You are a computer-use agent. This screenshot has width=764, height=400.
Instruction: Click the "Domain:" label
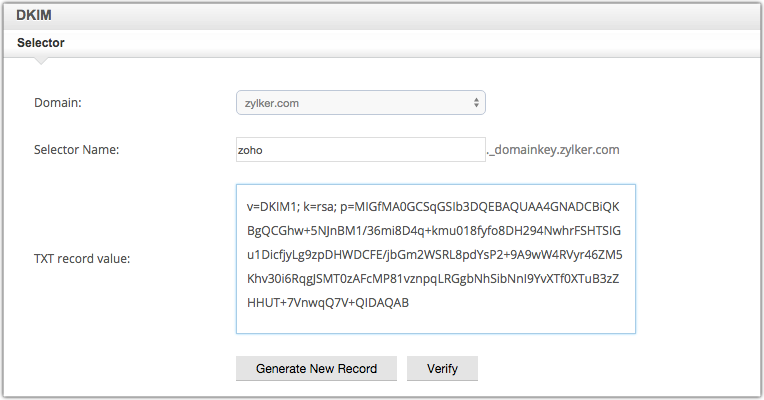tap(58, 102)
